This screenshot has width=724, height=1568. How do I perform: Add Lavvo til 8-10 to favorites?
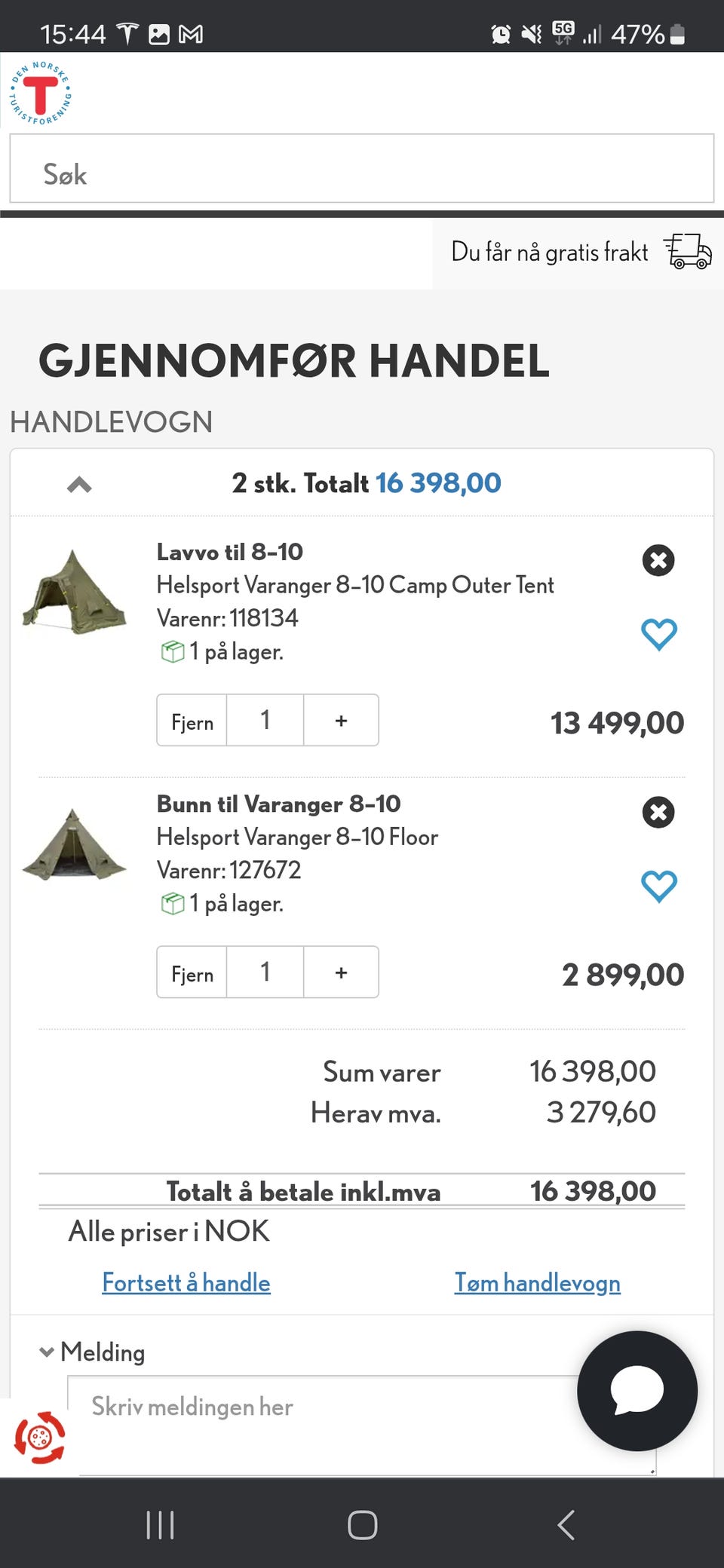click(x=658, y=634)
